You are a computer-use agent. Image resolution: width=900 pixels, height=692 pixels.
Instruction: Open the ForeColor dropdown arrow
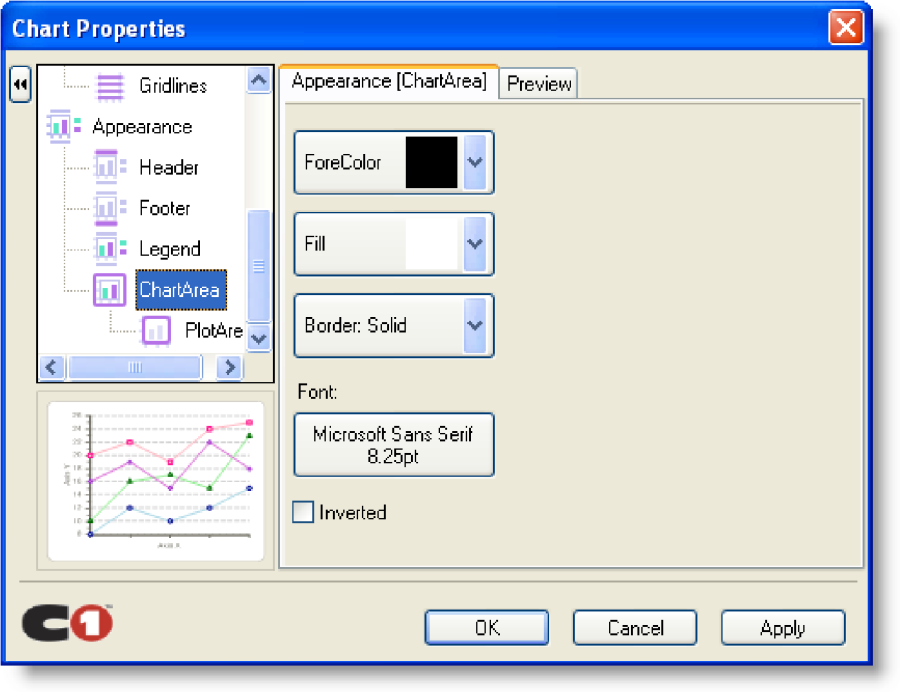(475, 162)
